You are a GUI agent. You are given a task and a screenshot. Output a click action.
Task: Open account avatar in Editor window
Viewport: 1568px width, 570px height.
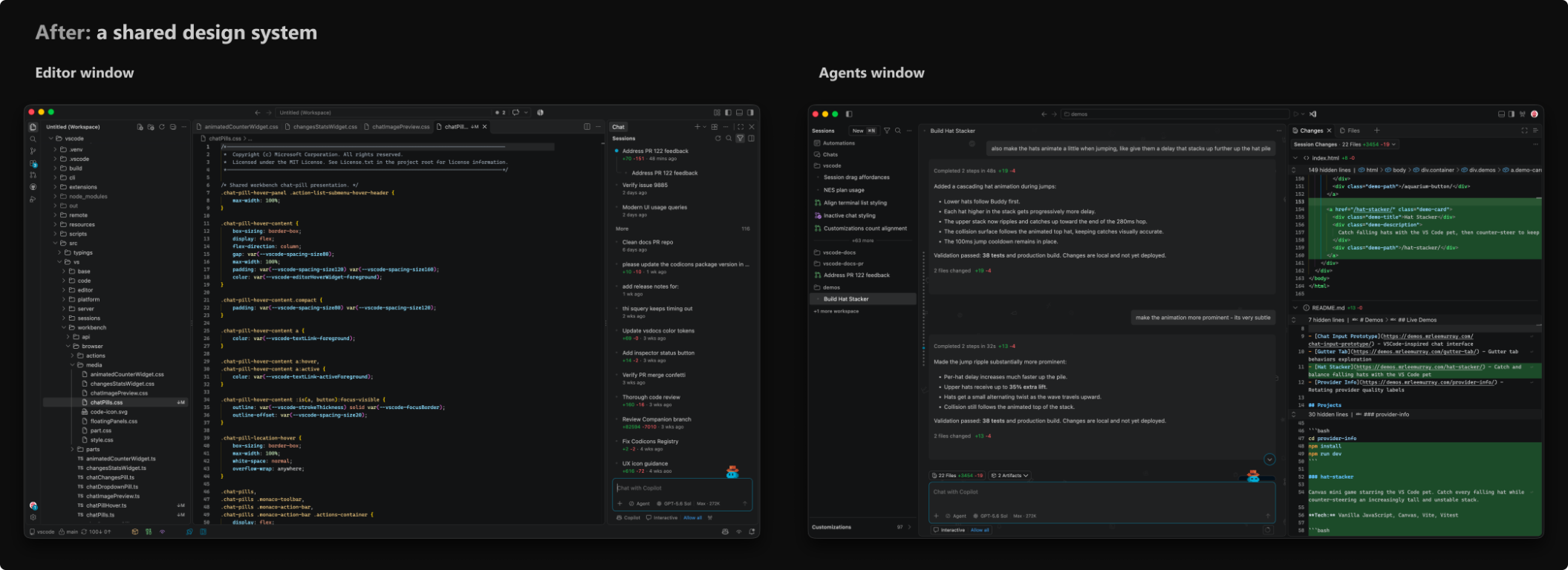click(x=33, y=505)
